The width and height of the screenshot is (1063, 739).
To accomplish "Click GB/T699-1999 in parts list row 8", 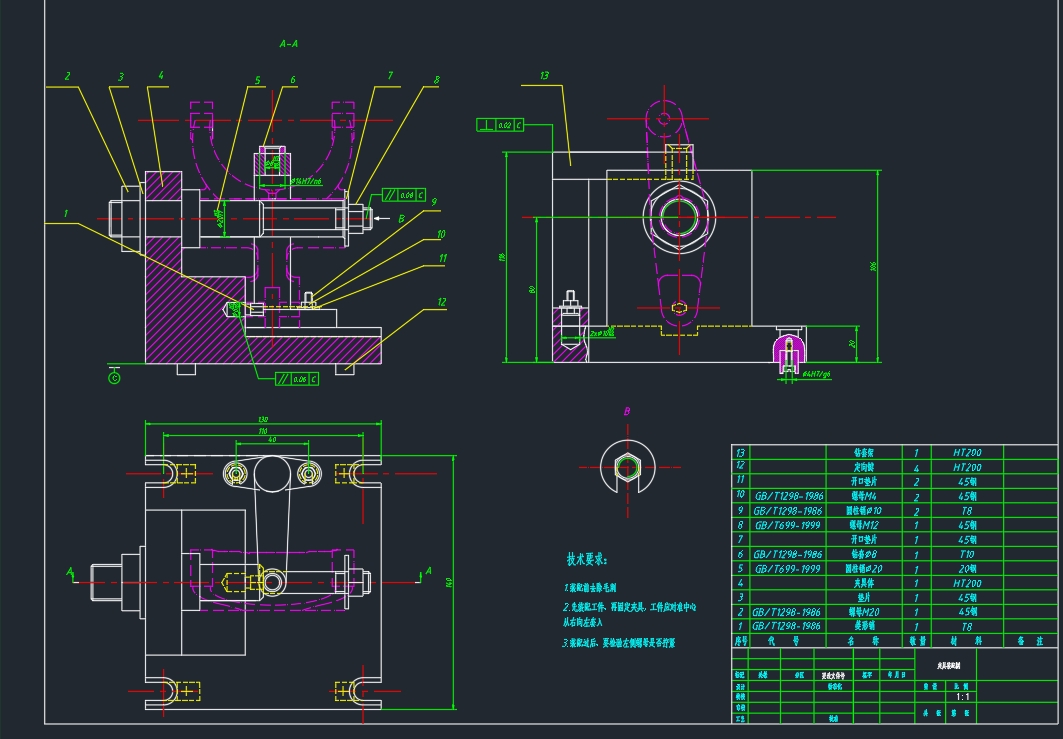I will 787,525.
